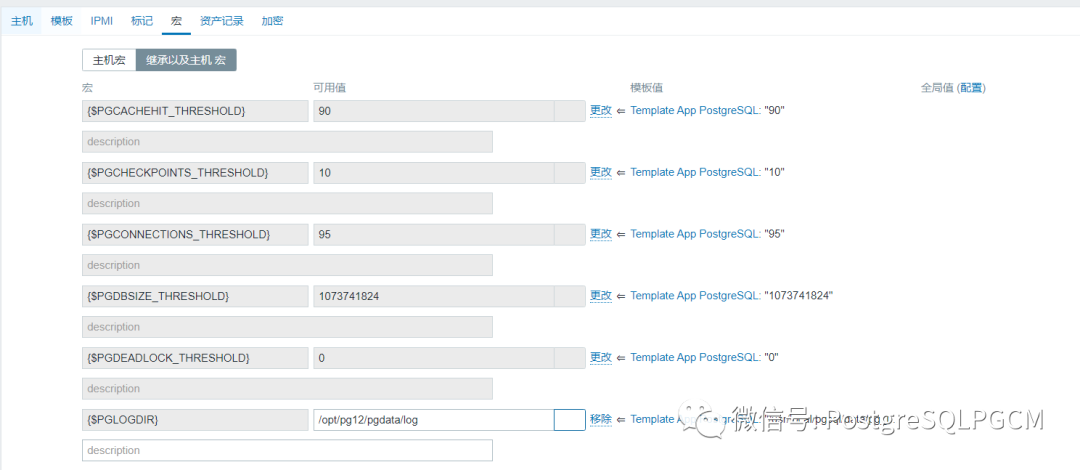Open the 加密 tab
This screenshot has width=1080, height=470.
click(x=272, y=21)
